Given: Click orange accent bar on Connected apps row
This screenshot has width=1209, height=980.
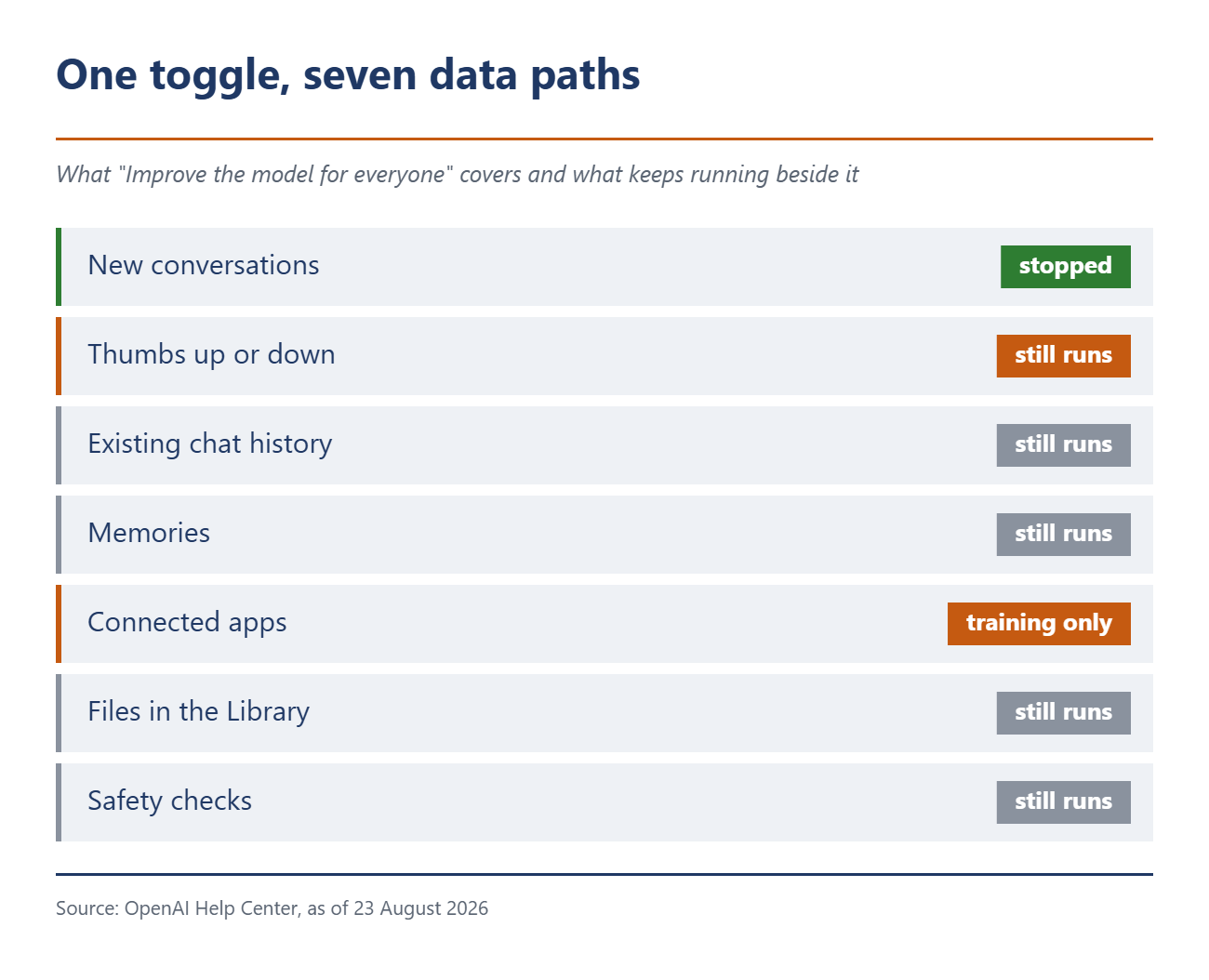Looking at the screenshot, I should [59, 624].
